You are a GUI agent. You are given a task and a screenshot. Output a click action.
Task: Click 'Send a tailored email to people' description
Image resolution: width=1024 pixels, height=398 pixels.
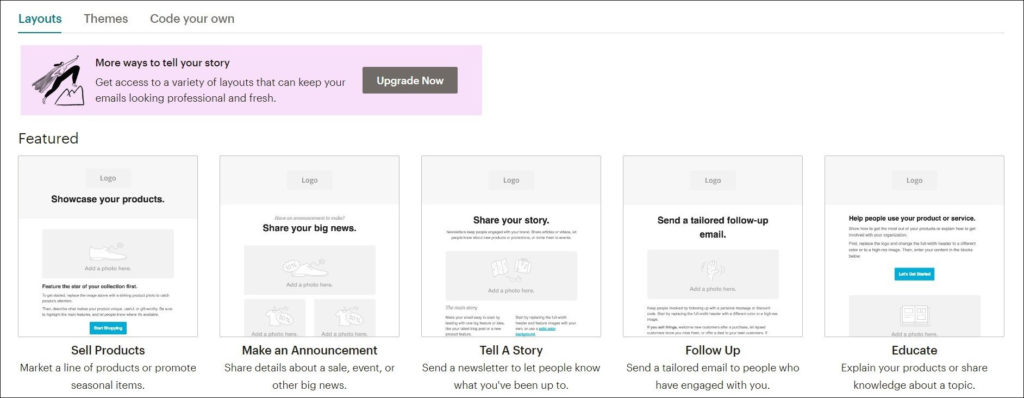(x=713, y=376)
